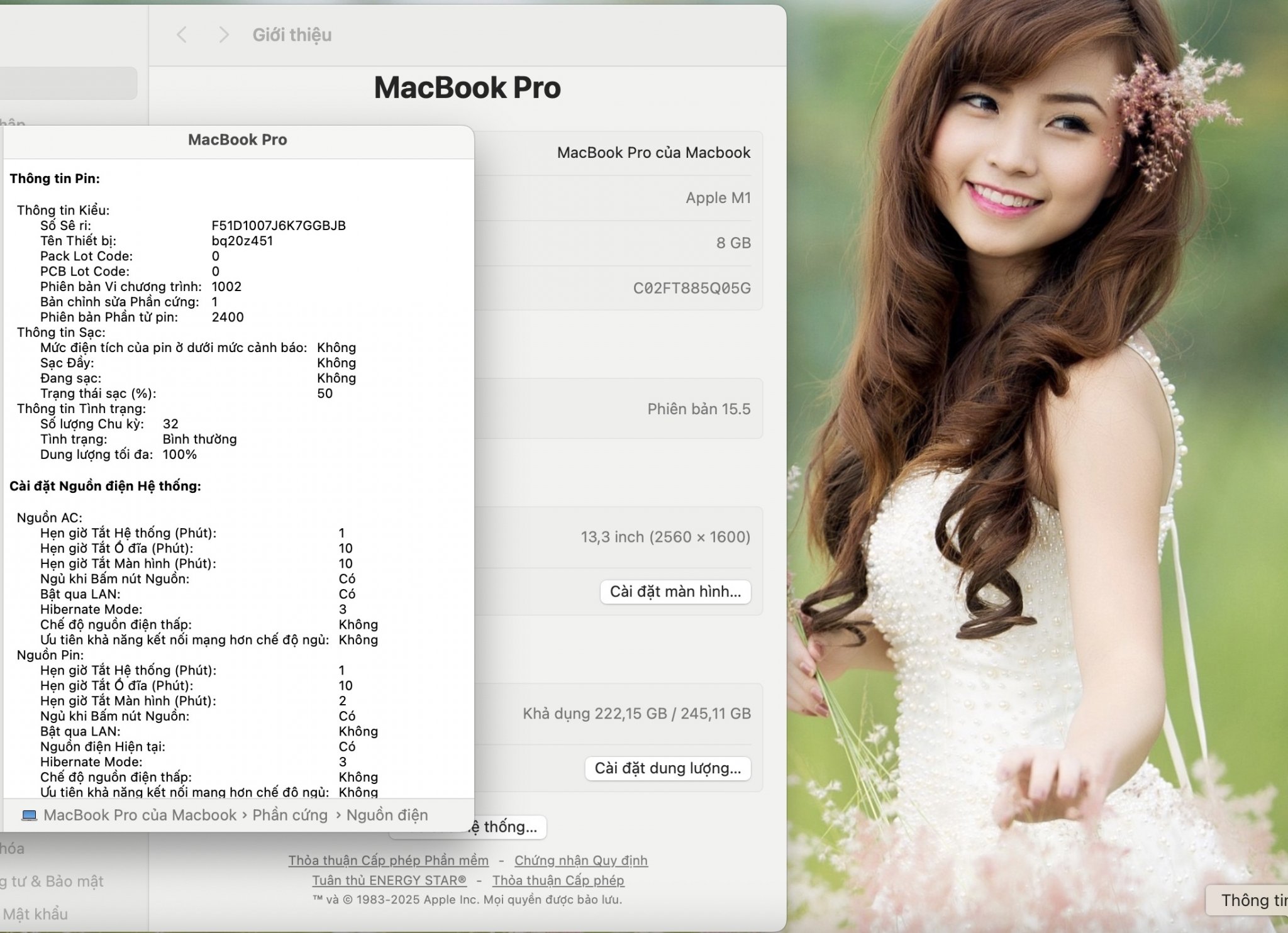This screenshot has width=1288, height=933.
Task: Click the Thông tin Kiểu section label
Action: coord(64,211)
